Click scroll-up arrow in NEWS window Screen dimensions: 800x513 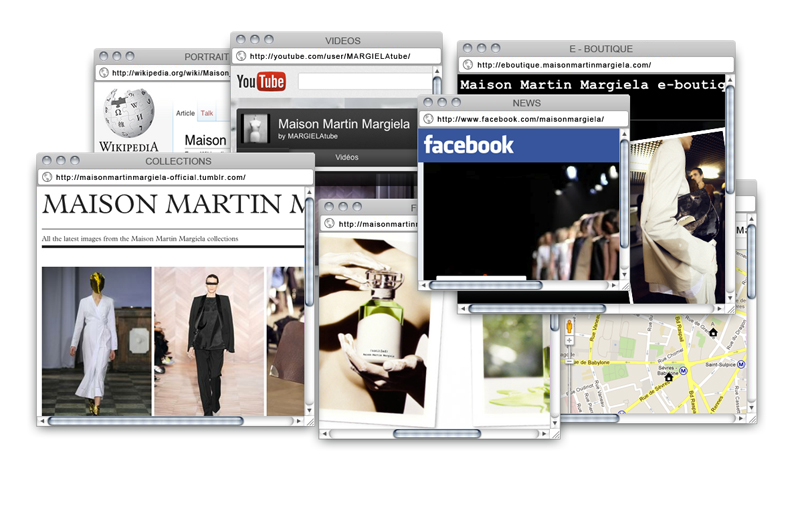[x=624, y=134]
